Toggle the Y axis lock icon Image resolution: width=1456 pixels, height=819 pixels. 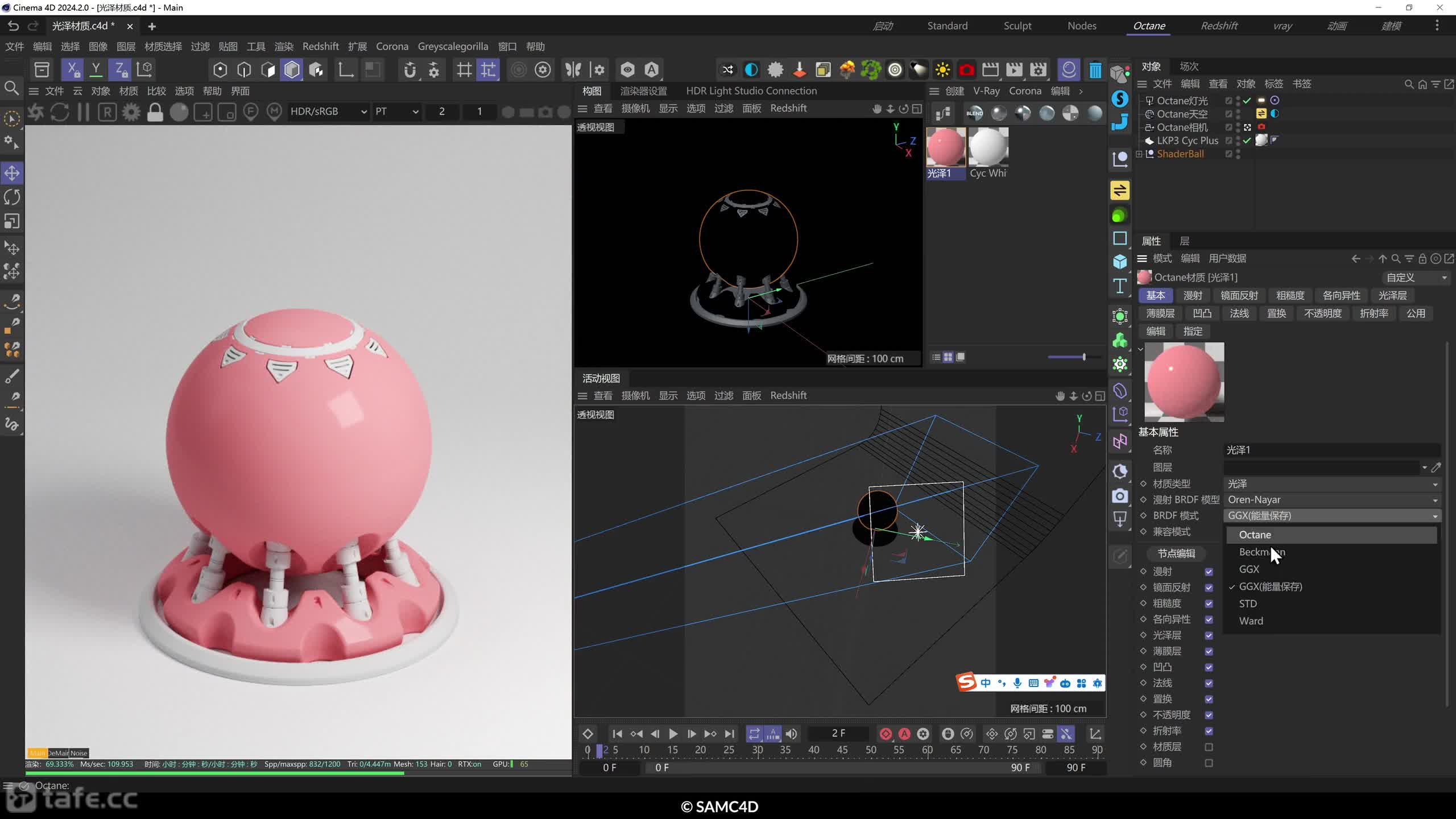[x=96, y=69]
